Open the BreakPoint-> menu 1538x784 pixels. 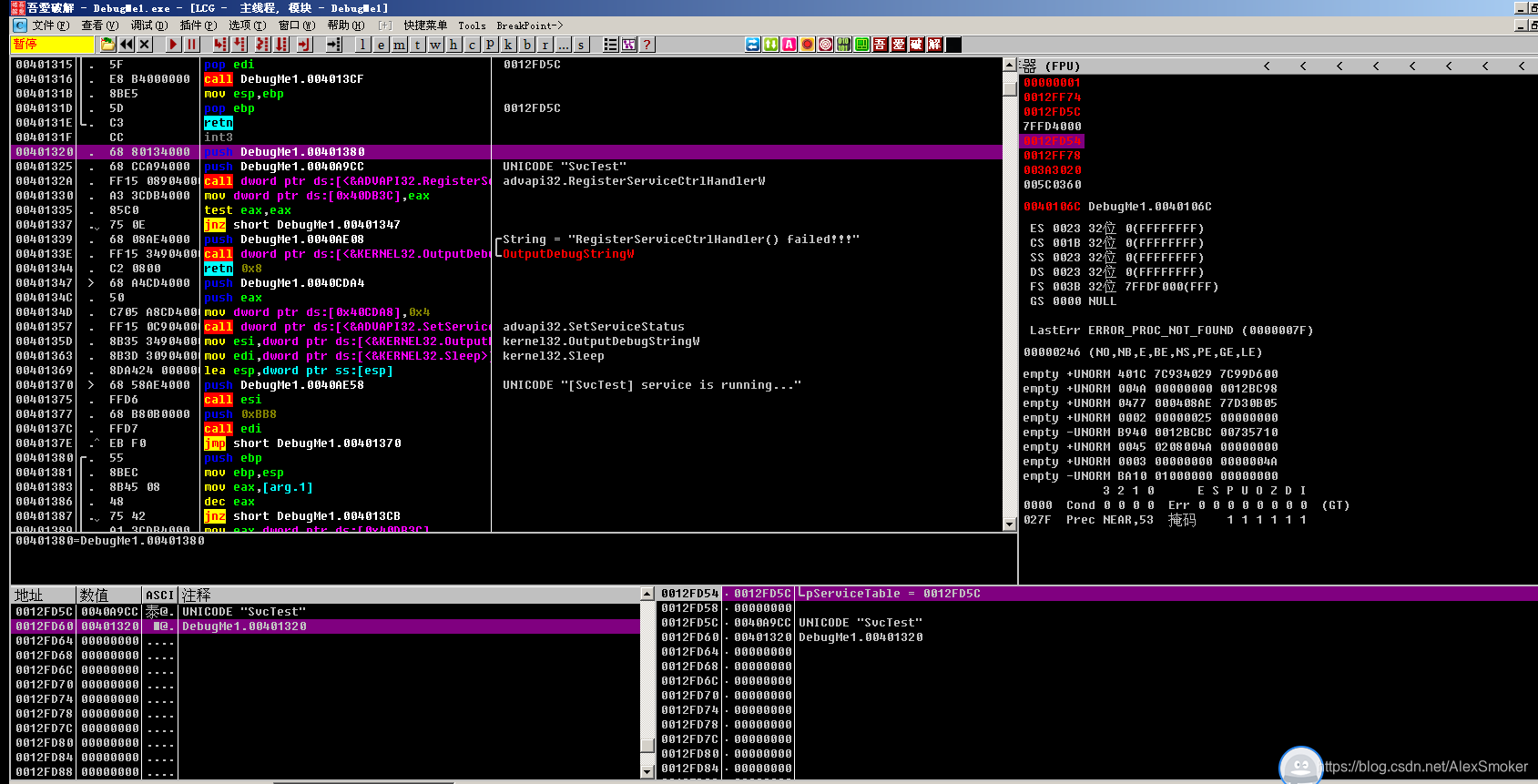(529, 25)
